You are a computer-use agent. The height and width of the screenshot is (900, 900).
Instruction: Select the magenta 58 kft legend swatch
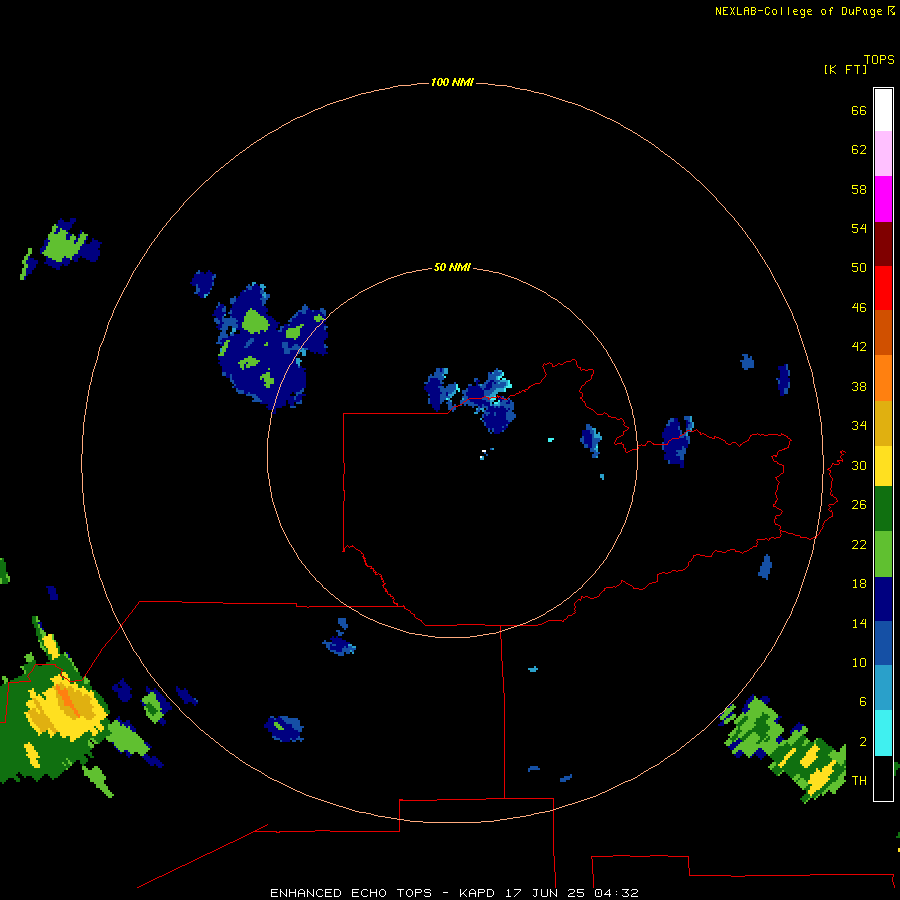click(x=883, y=199)
